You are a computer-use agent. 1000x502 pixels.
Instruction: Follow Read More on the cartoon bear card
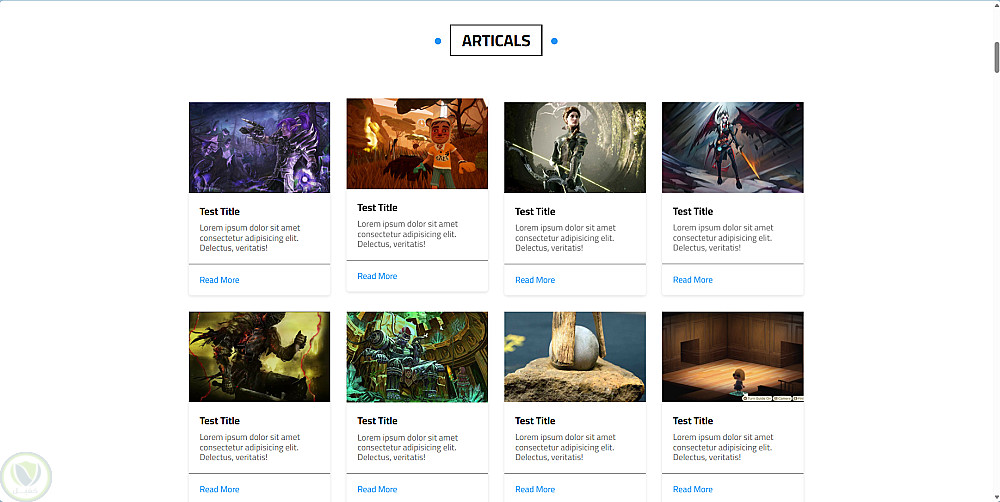[377, 276]
